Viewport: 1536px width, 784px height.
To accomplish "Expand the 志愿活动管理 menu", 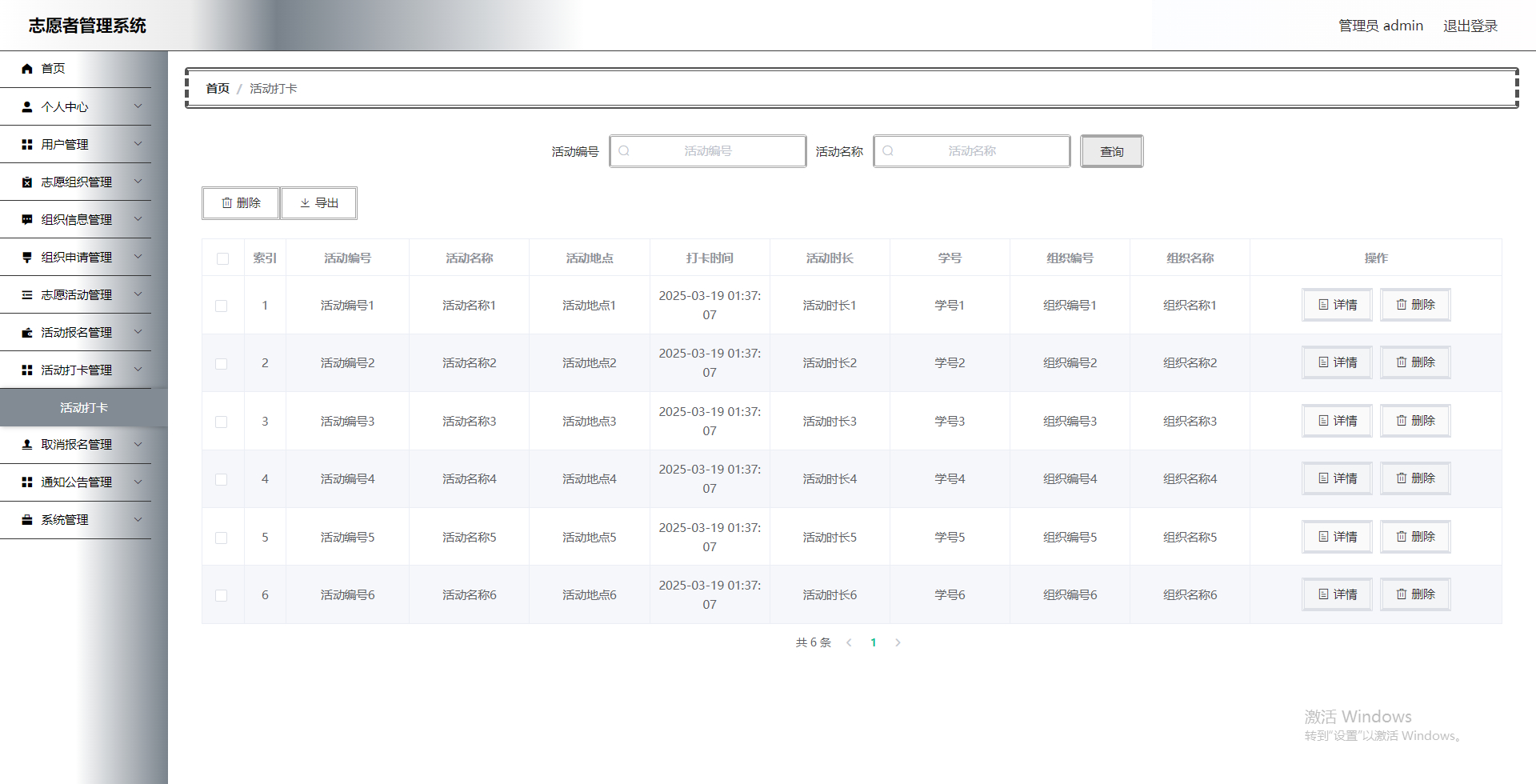I will [76, 294].
